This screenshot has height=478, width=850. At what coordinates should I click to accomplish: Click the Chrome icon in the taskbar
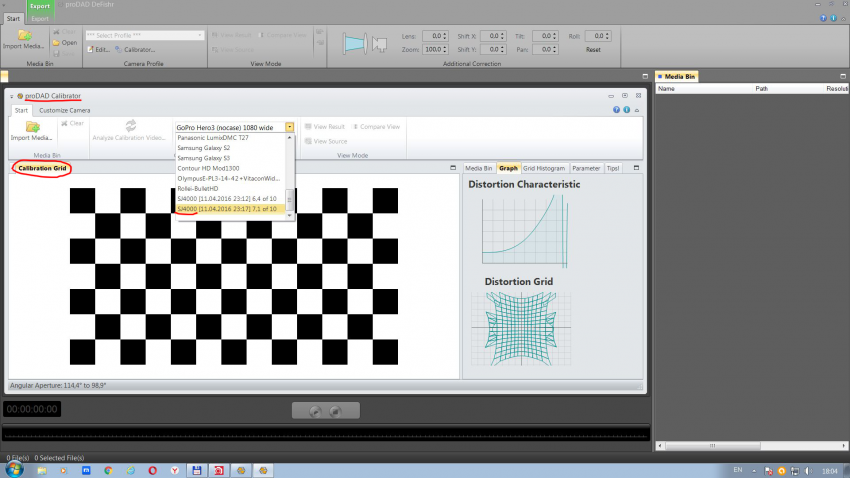[x=107, y=469]
